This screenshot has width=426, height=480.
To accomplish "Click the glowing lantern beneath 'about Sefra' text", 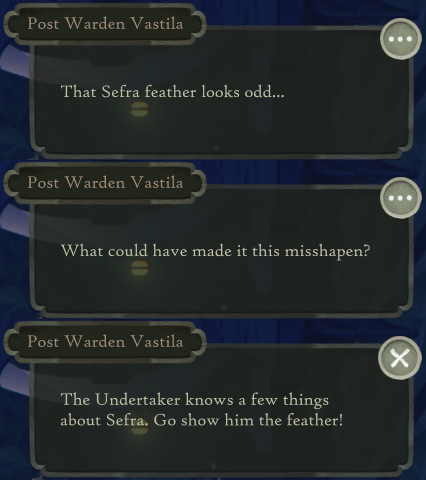I will [140, 430].
